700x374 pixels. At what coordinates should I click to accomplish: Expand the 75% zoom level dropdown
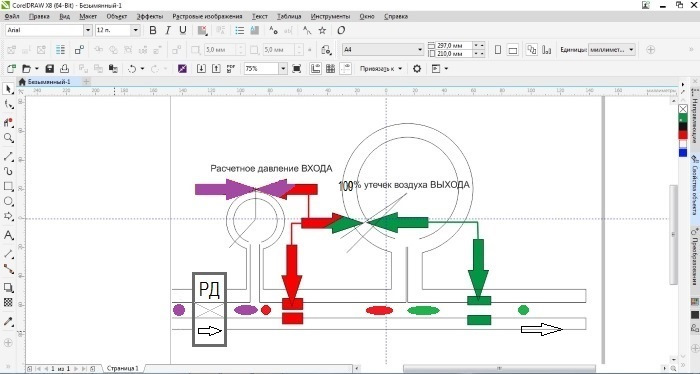tap(283, 69)
